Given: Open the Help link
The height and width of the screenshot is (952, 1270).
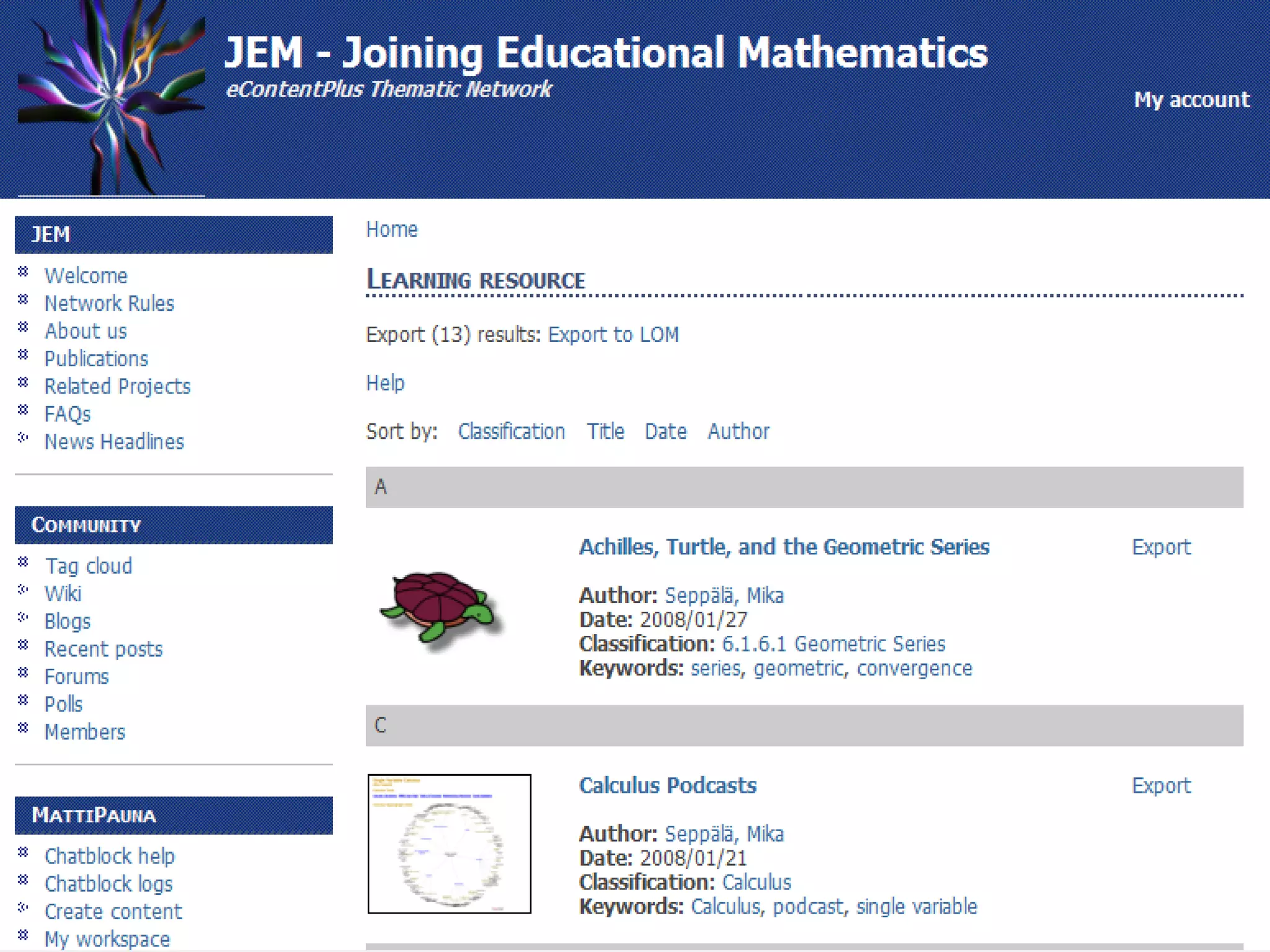Looking at the screenshot, I should 385,383.
